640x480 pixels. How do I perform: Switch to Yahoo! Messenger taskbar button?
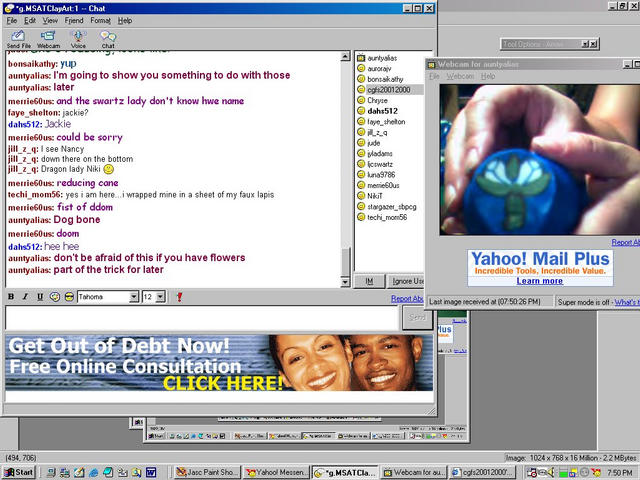[x=277, y=472]
